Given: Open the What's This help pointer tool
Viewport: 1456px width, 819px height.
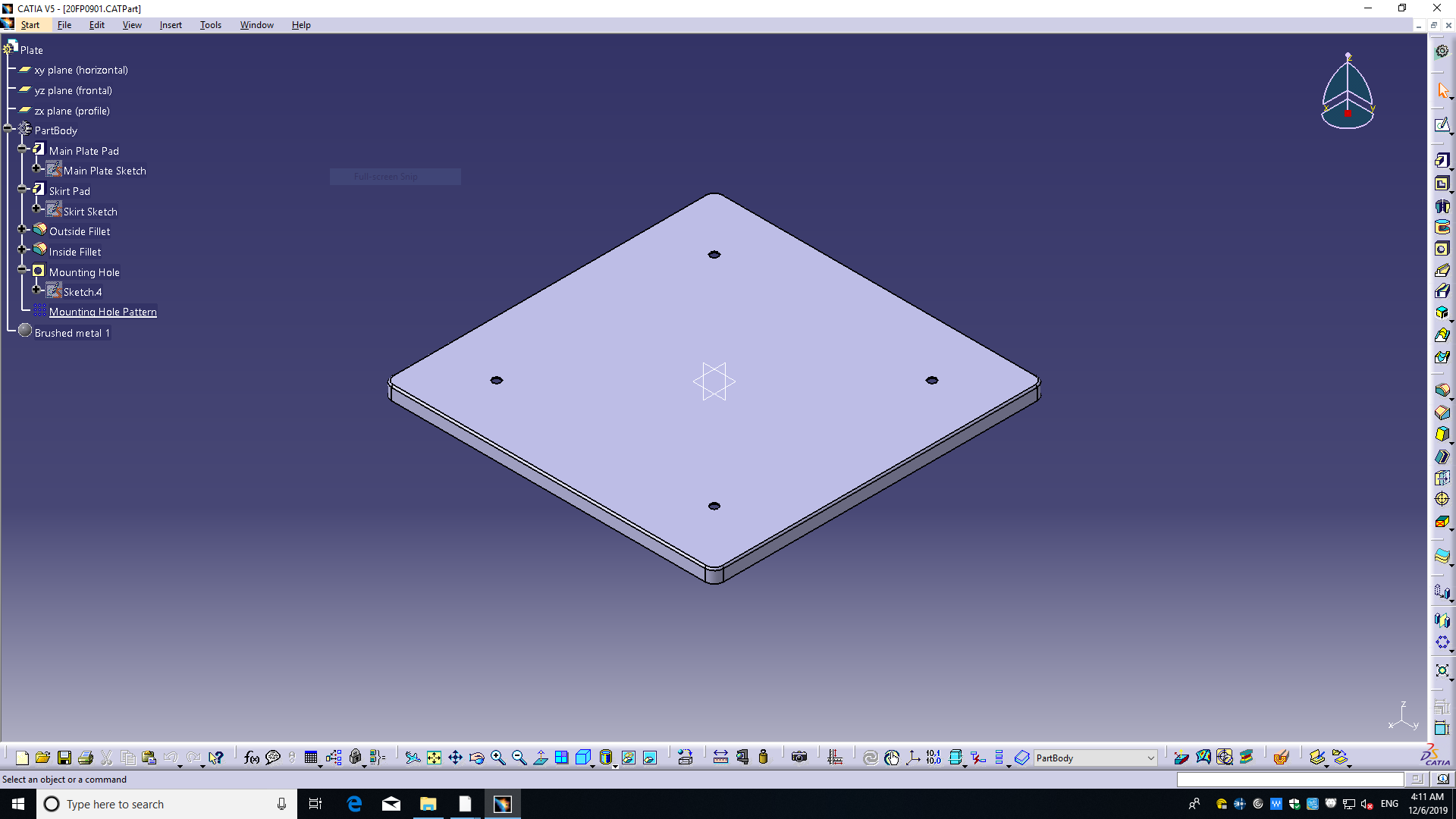Looking at the screenshot, I should (216, 758).
